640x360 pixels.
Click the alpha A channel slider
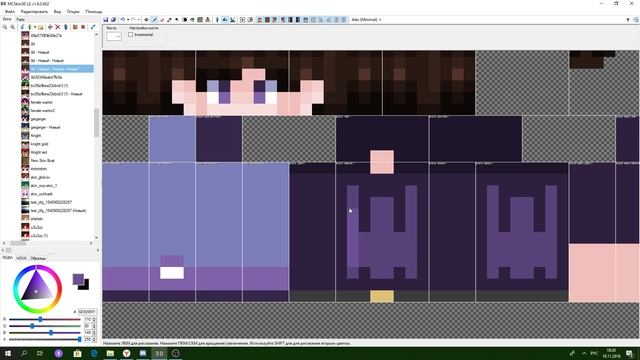pyautogui.click(x=45, y=339)
